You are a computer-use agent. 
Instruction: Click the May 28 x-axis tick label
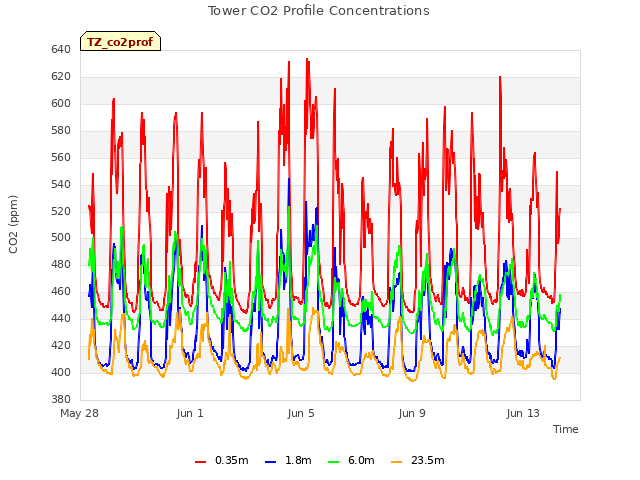[79, 413]
